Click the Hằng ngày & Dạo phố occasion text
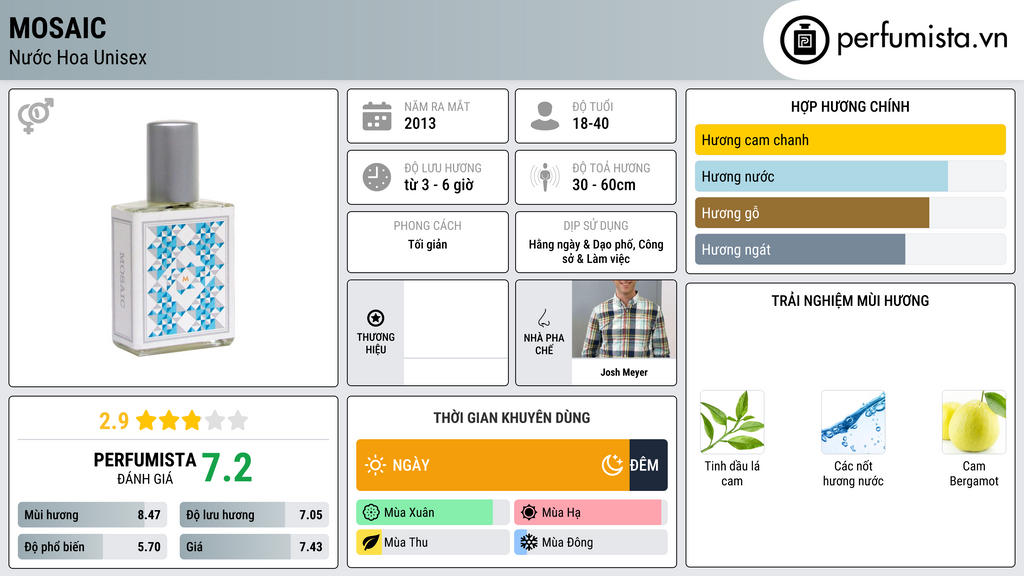This screenshot has height=576, width=1024. pos(596,251)
